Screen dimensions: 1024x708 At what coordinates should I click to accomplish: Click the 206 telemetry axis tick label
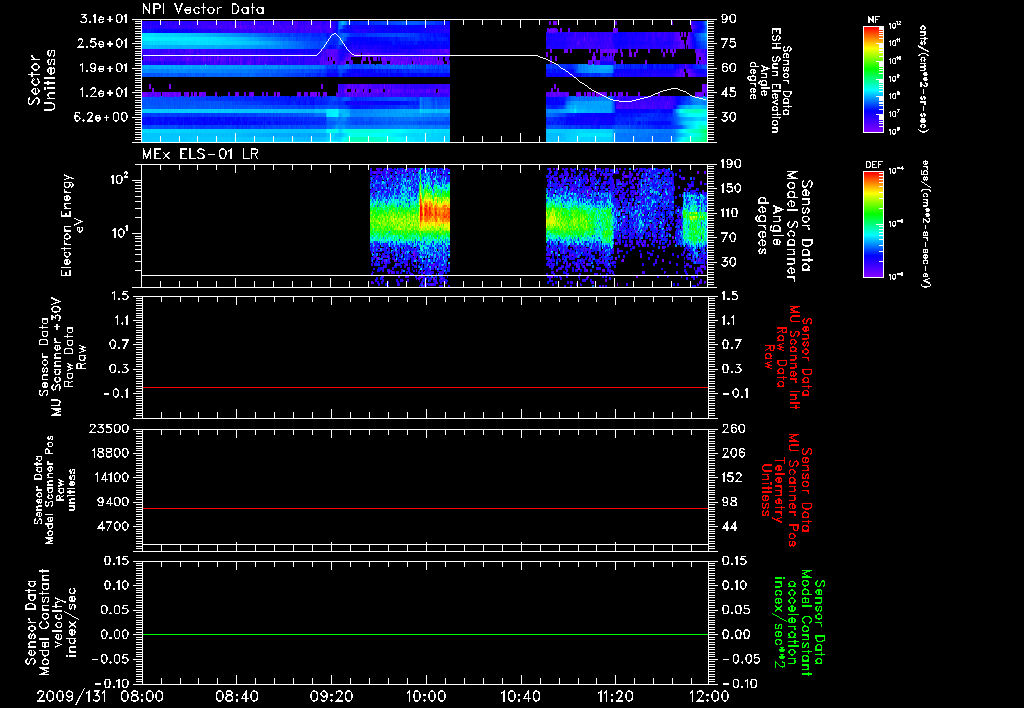731,453
